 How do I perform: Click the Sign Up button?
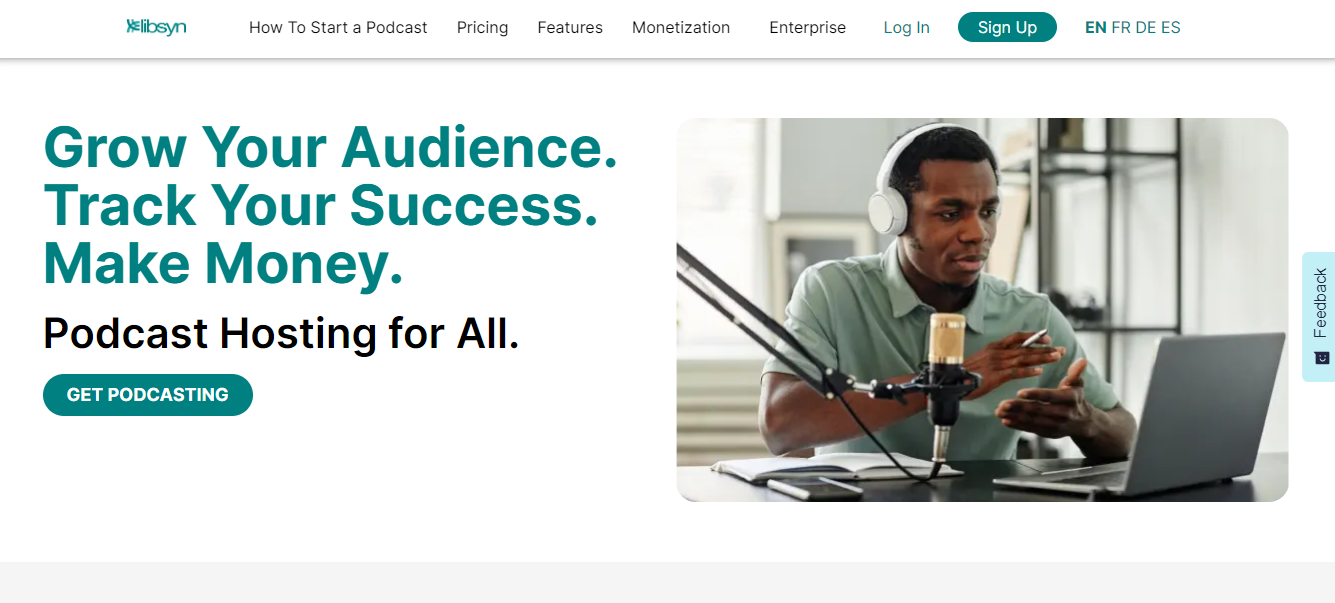(1007, 27)
